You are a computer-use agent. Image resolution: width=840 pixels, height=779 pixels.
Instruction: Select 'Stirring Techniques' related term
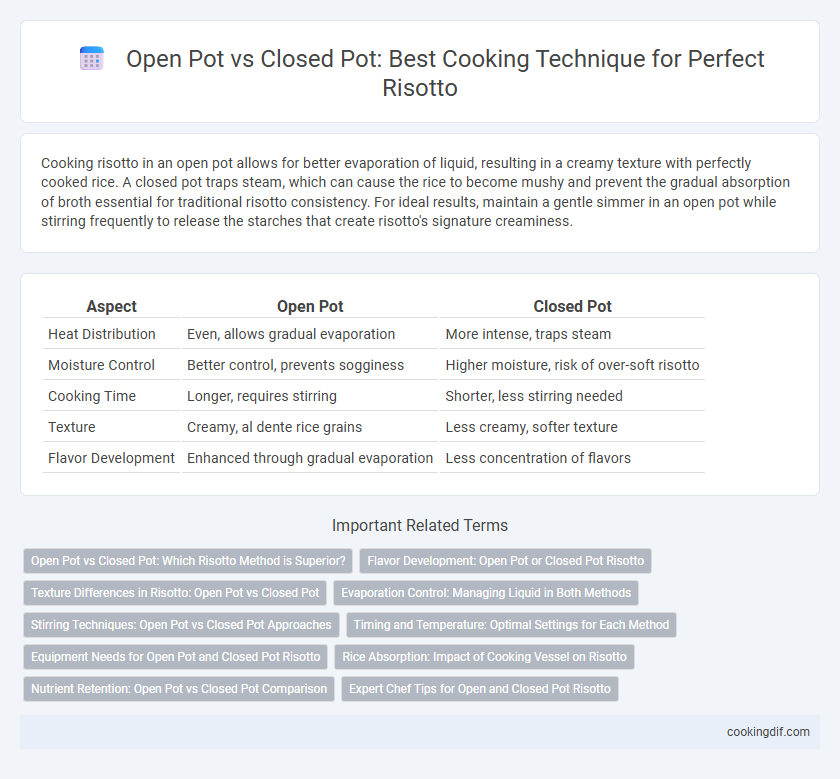(181, 625)
